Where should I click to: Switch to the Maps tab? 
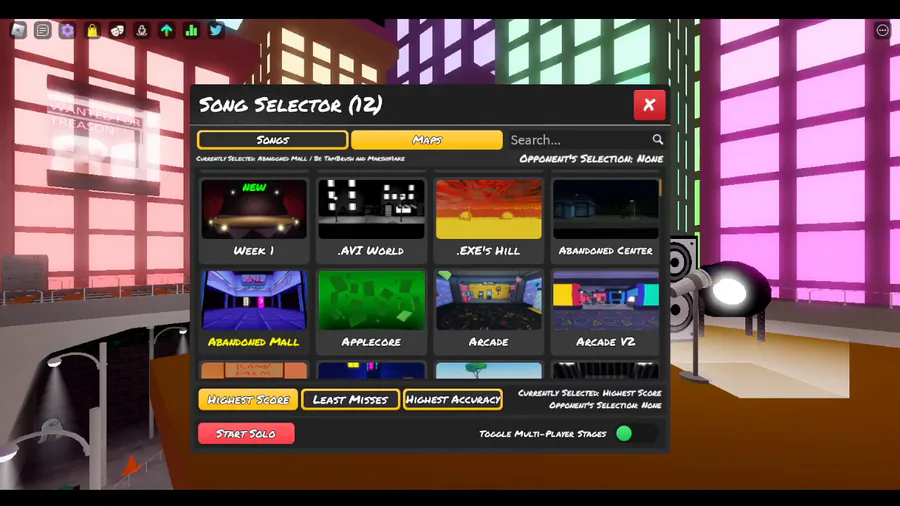click(x=426, y=140)
